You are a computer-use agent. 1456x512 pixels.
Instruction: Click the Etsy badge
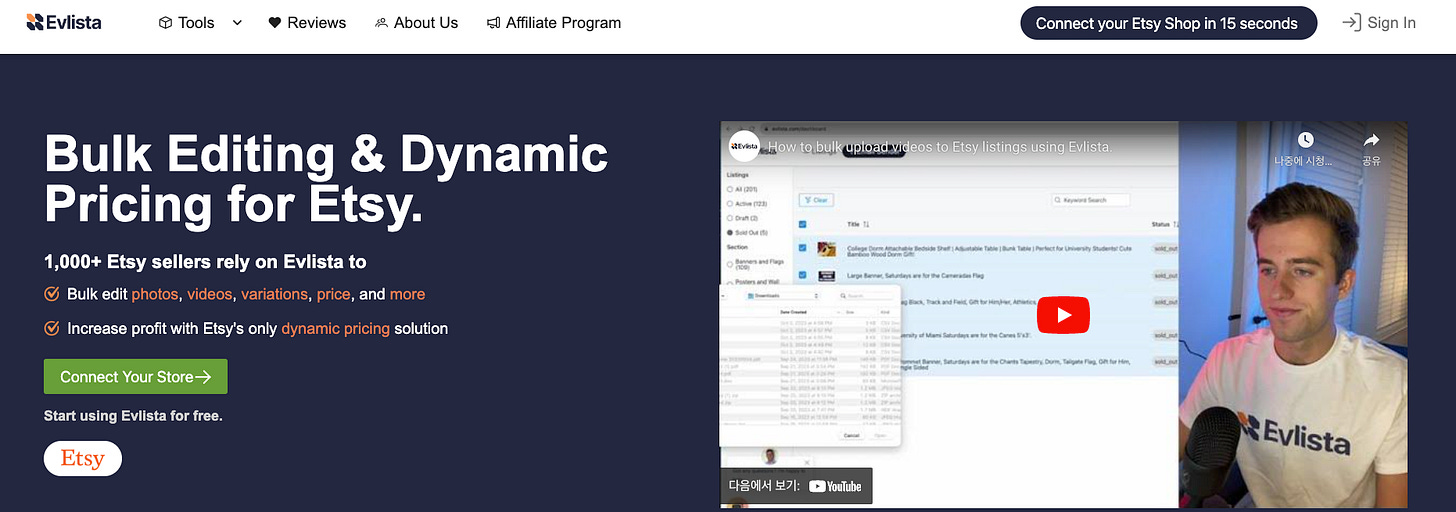tap(83, 458)
